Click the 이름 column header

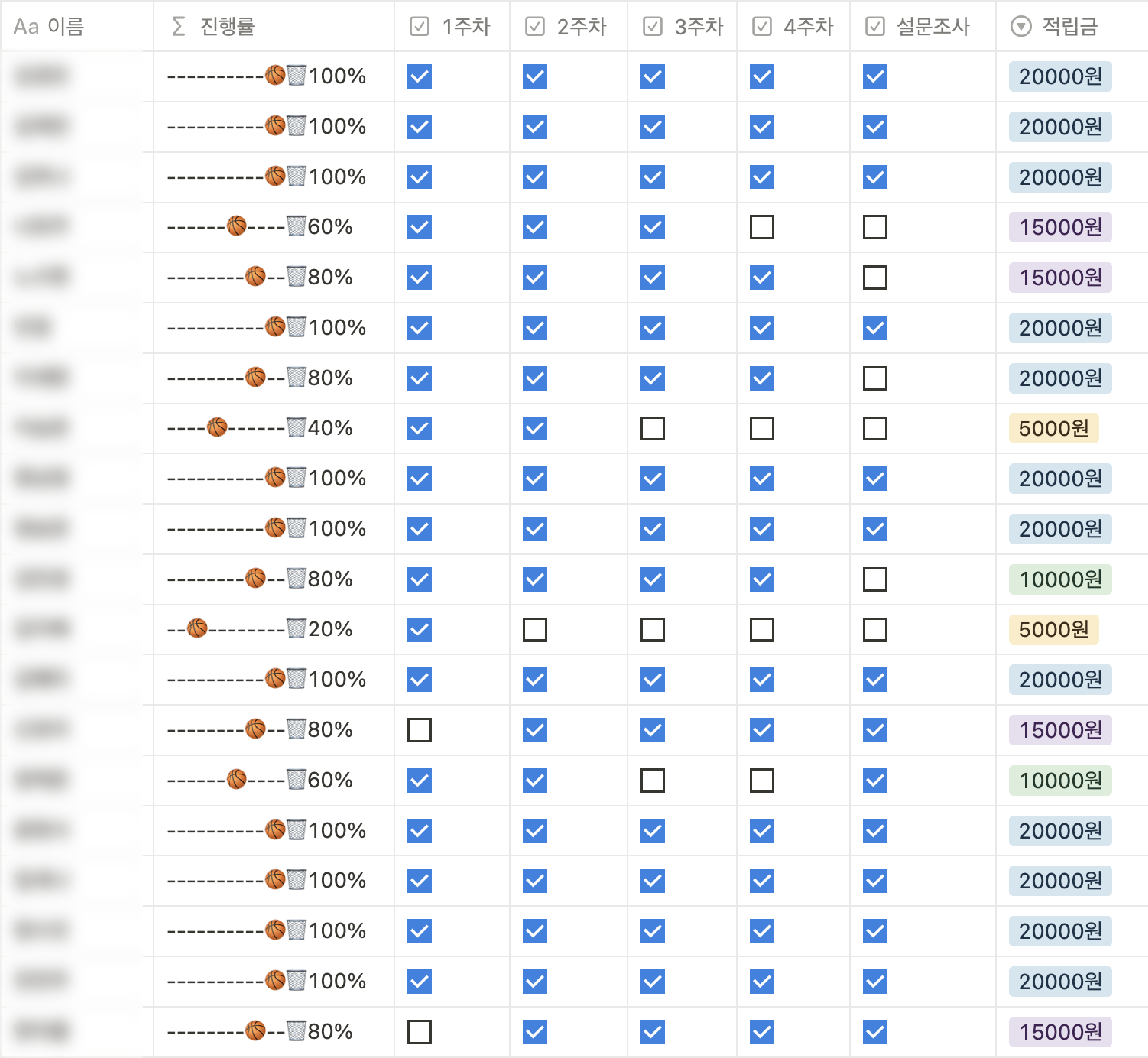(65, 26)
